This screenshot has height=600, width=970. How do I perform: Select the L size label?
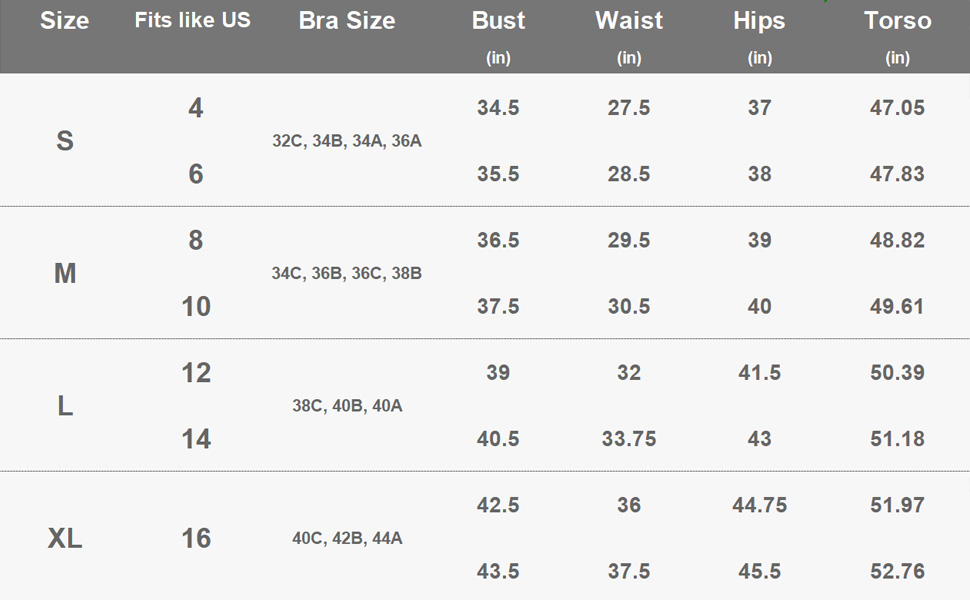(65, 406)
